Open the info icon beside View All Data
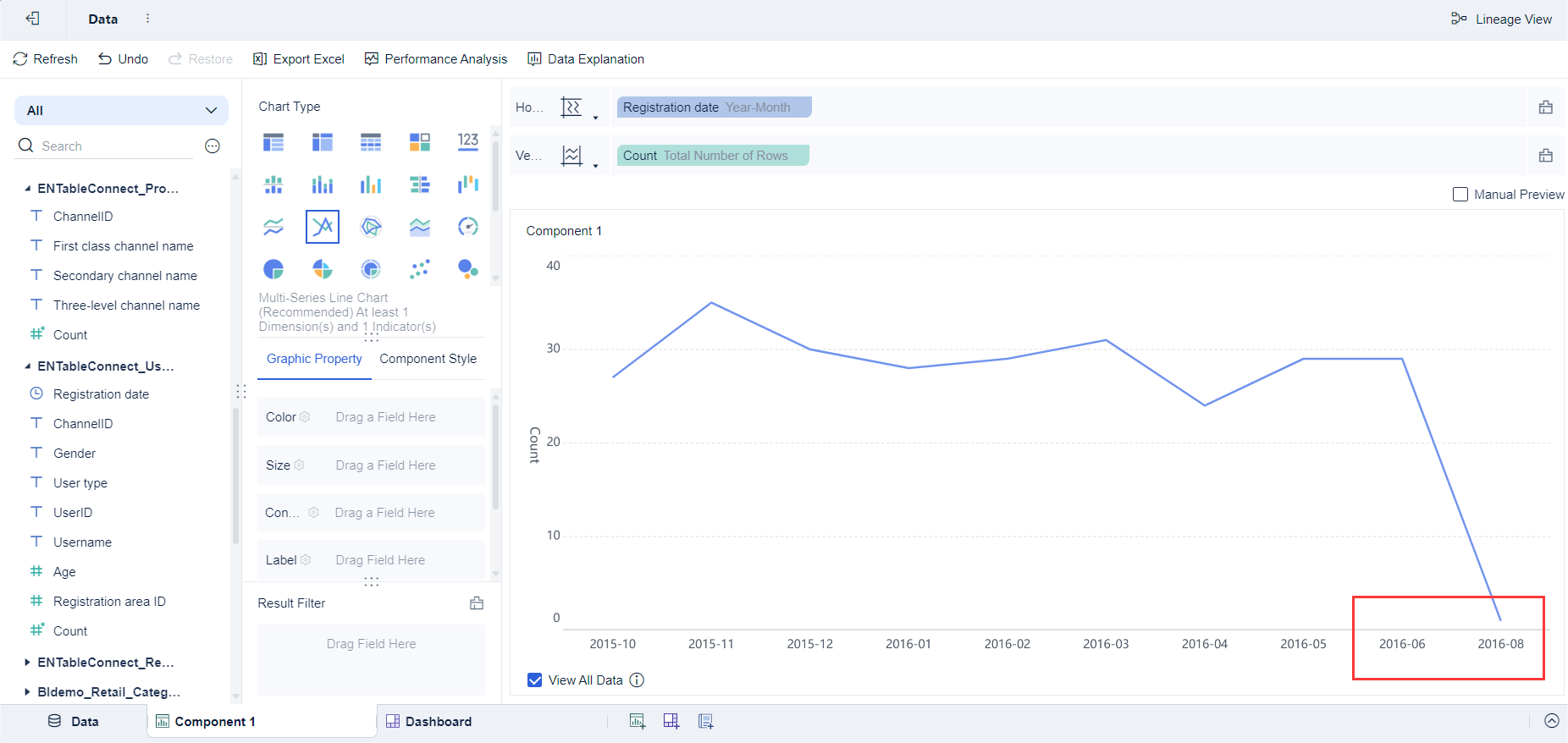This screenshot has width=1568, height=743. (637, 680)
